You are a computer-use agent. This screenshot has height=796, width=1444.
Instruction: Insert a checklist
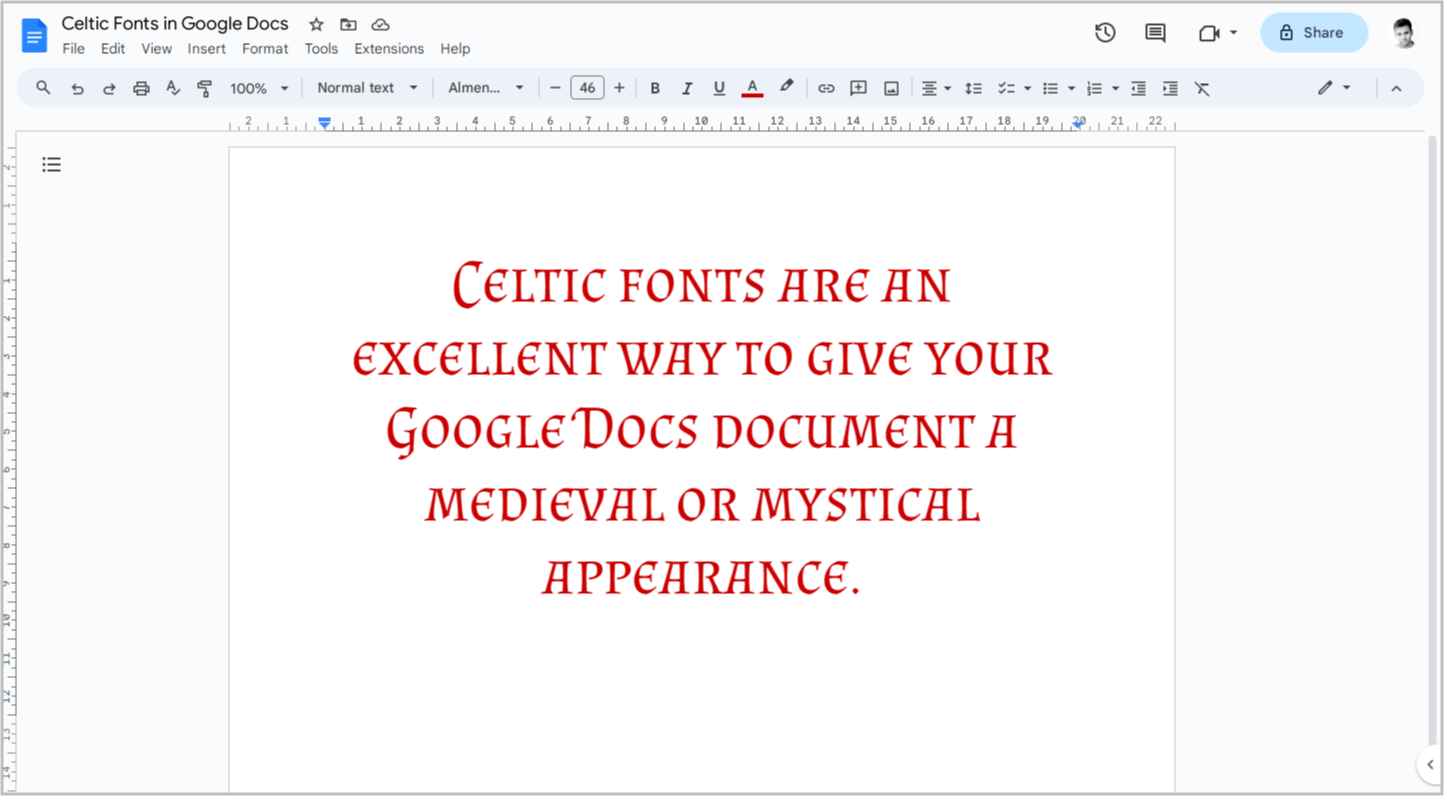pos(1006,88)
